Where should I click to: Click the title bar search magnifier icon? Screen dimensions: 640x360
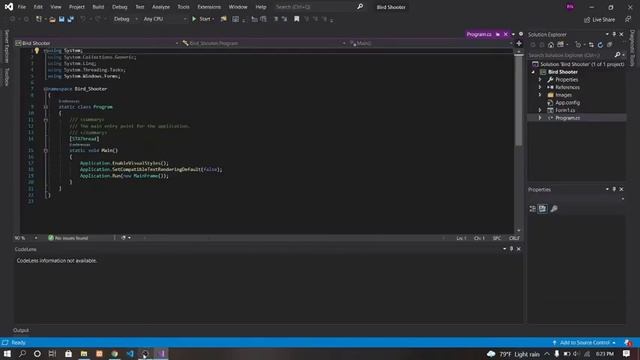[360, 7]
